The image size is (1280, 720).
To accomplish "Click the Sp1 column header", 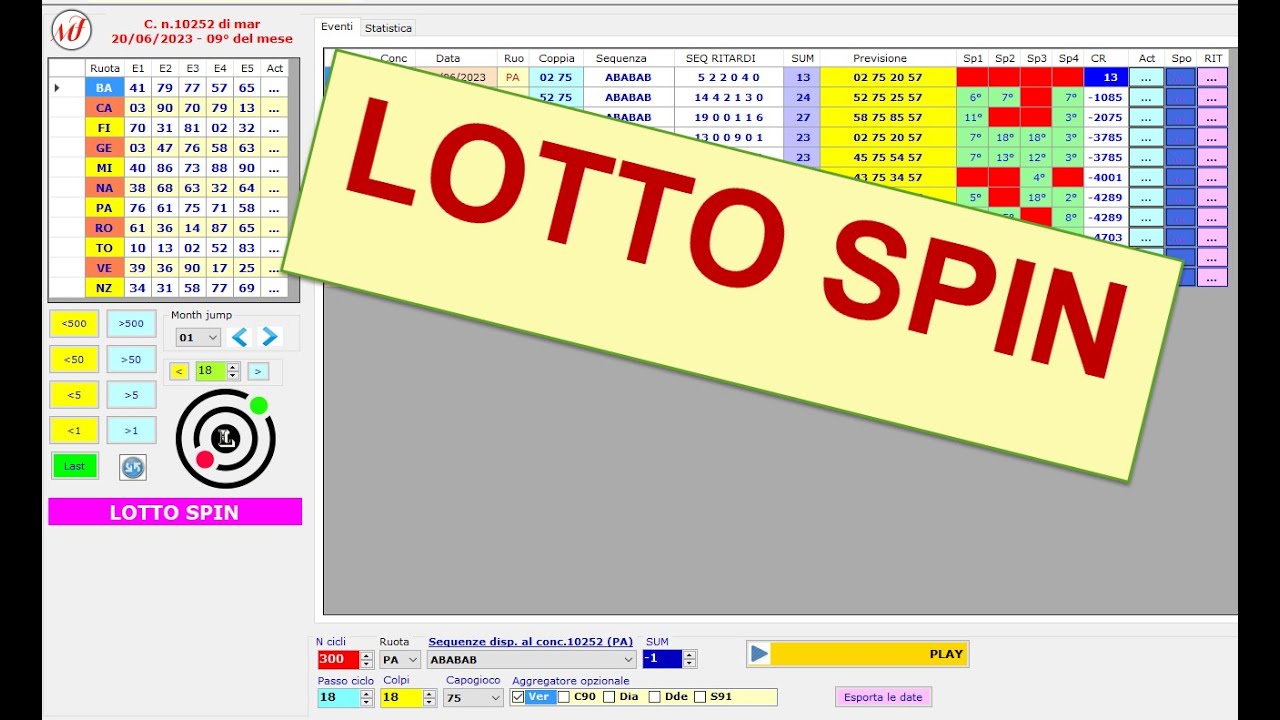I will (972, 58).
